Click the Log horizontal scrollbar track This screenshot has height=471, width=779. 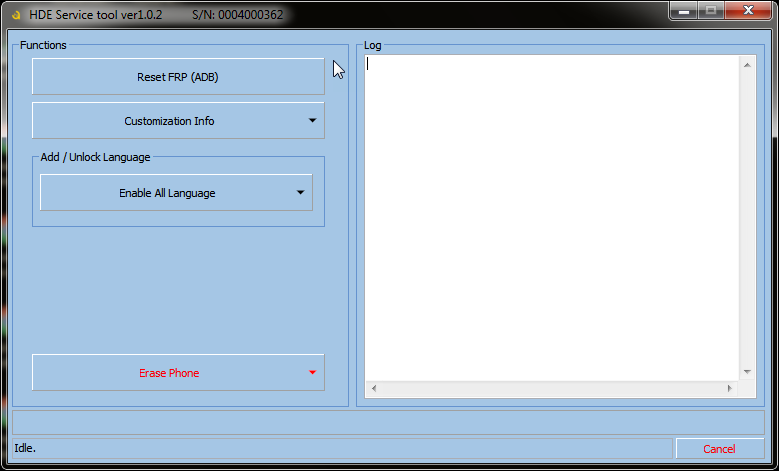pos(550,388)
